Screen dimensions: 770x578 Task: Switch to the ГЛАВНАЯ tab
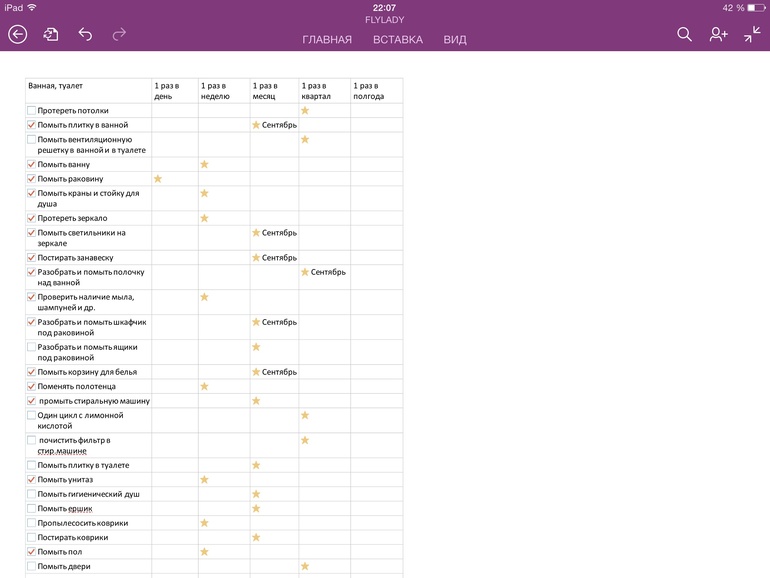327,40
